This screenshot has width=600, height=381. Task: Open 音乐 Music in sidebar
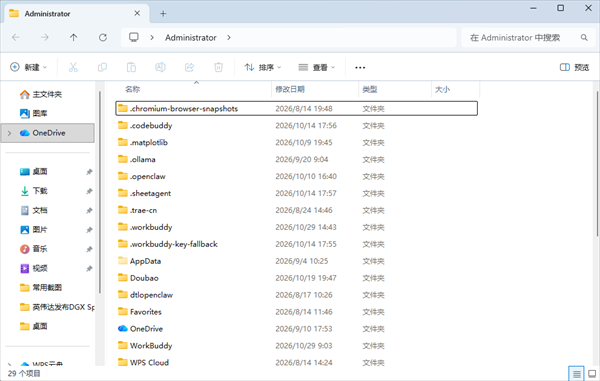tap(34, 249)
